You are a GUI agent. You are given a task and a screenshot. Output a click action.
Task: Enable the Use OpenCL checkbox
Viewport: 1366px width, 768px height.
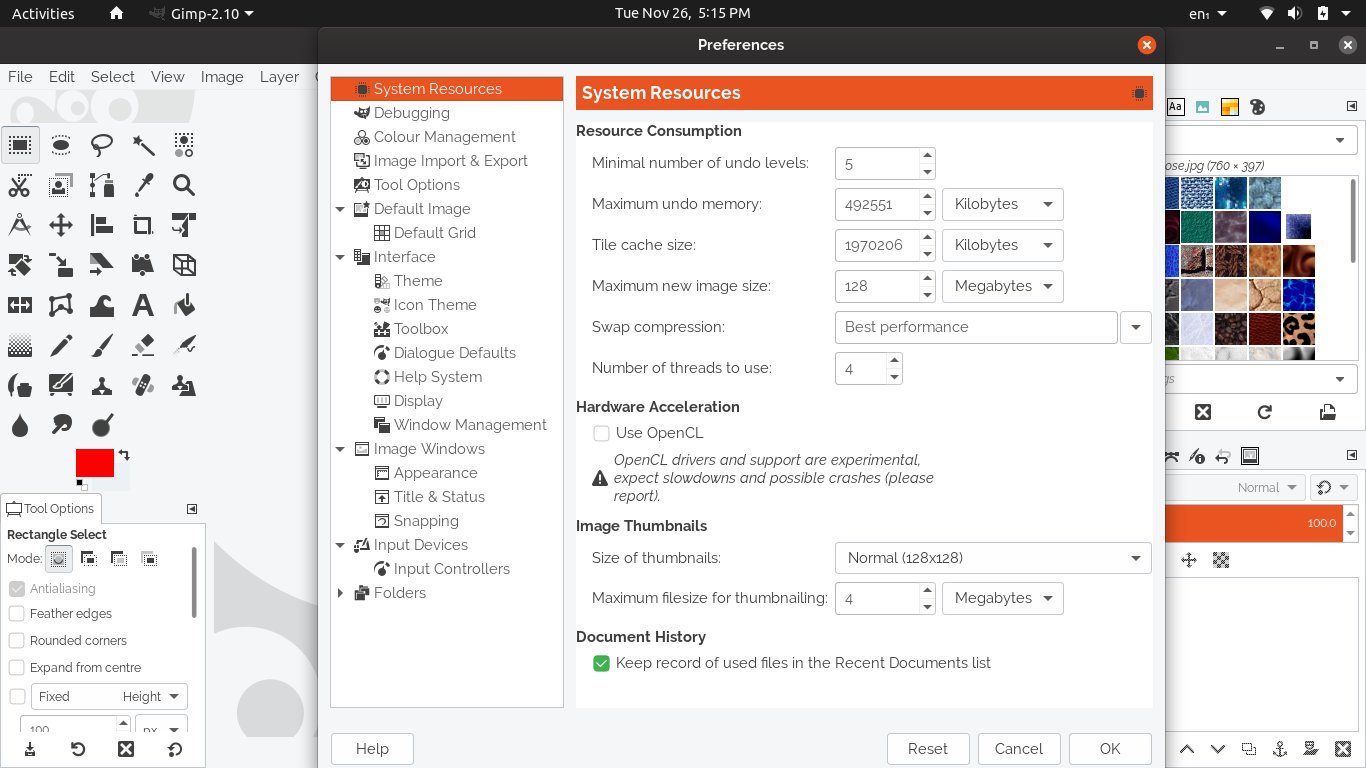click(x=601, y=433)
